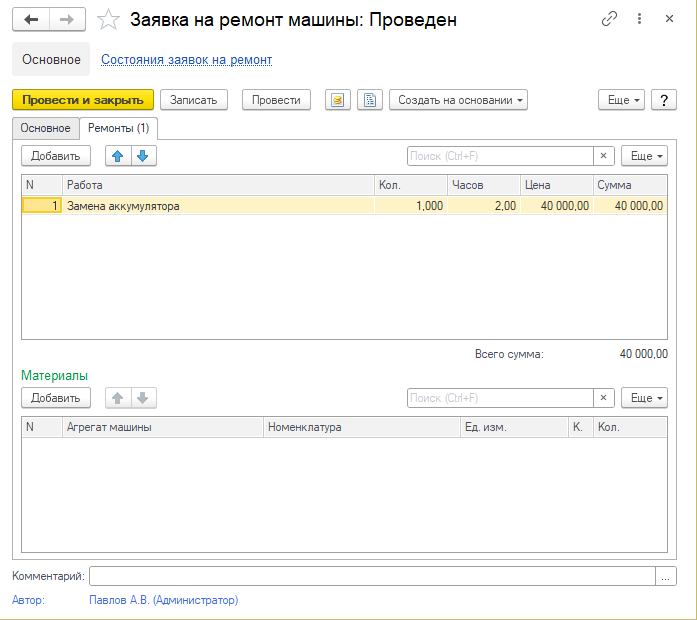The height and width of the screenshot is (620, 697).
Task: Add document to favorites with star icon
Action: coord(108,20)
